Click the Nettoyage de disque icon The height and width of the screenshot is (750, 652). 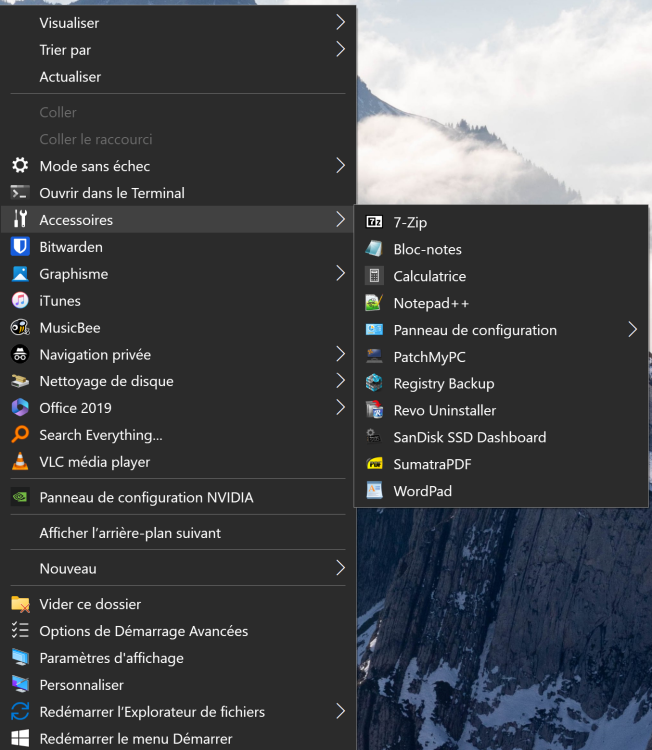click(x=20, y=381)
